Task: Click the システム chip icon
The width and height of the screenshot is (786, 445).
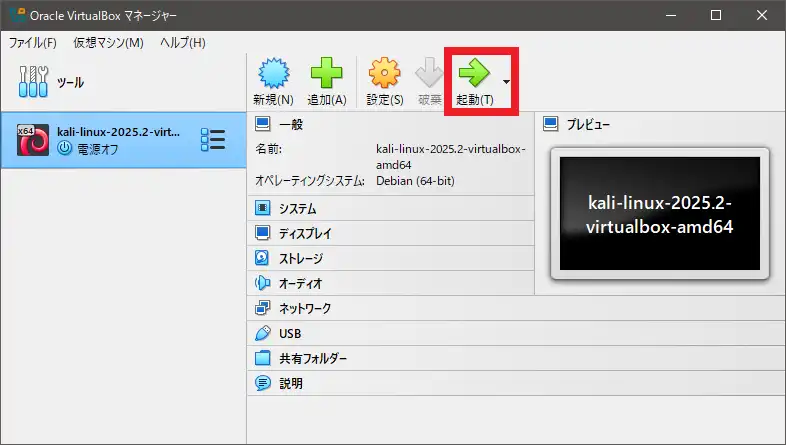Action: pos(263,208)
